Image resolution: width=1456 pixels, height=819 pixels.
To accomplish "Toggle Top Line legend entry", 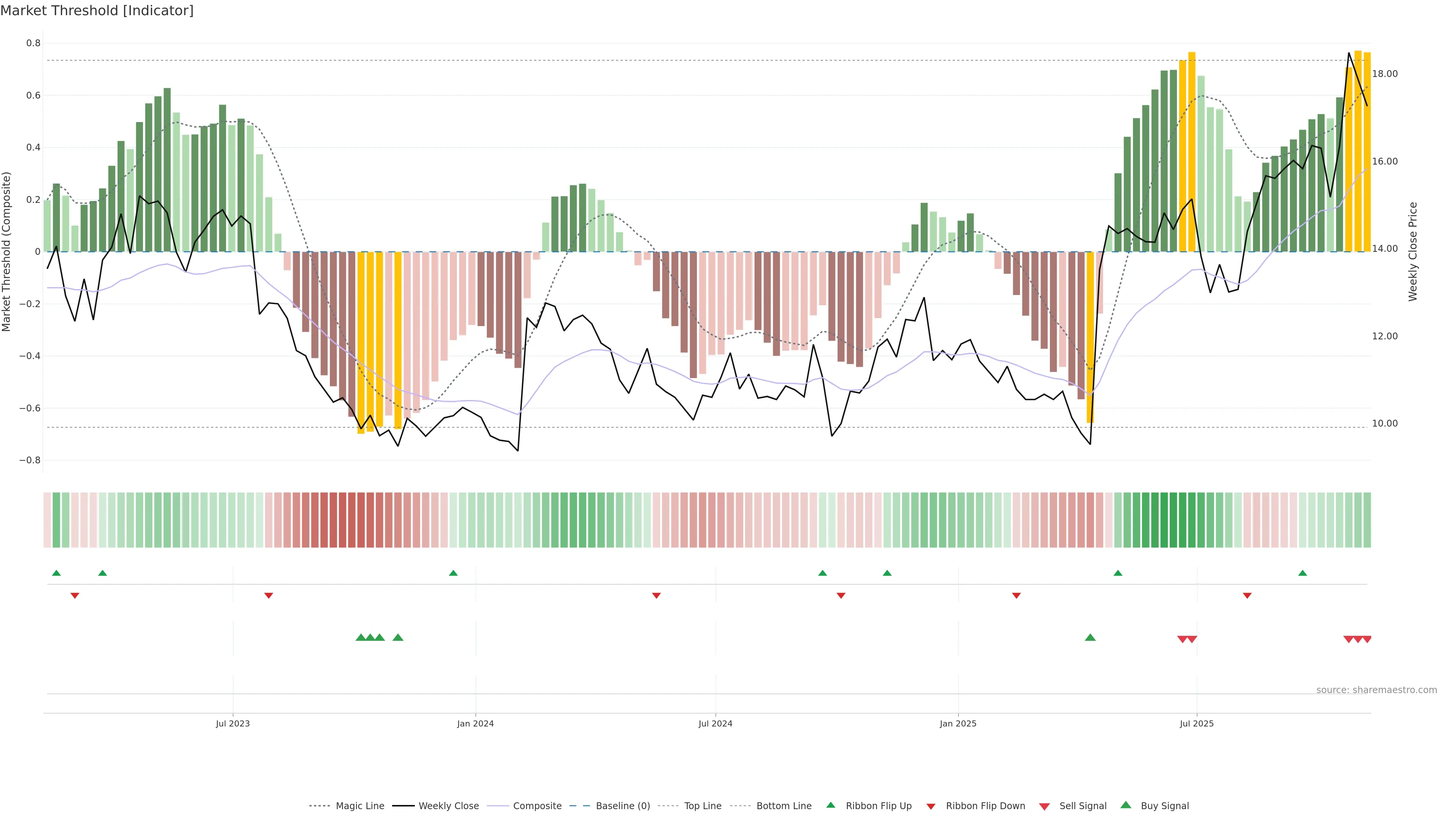I will coord(703,806).
